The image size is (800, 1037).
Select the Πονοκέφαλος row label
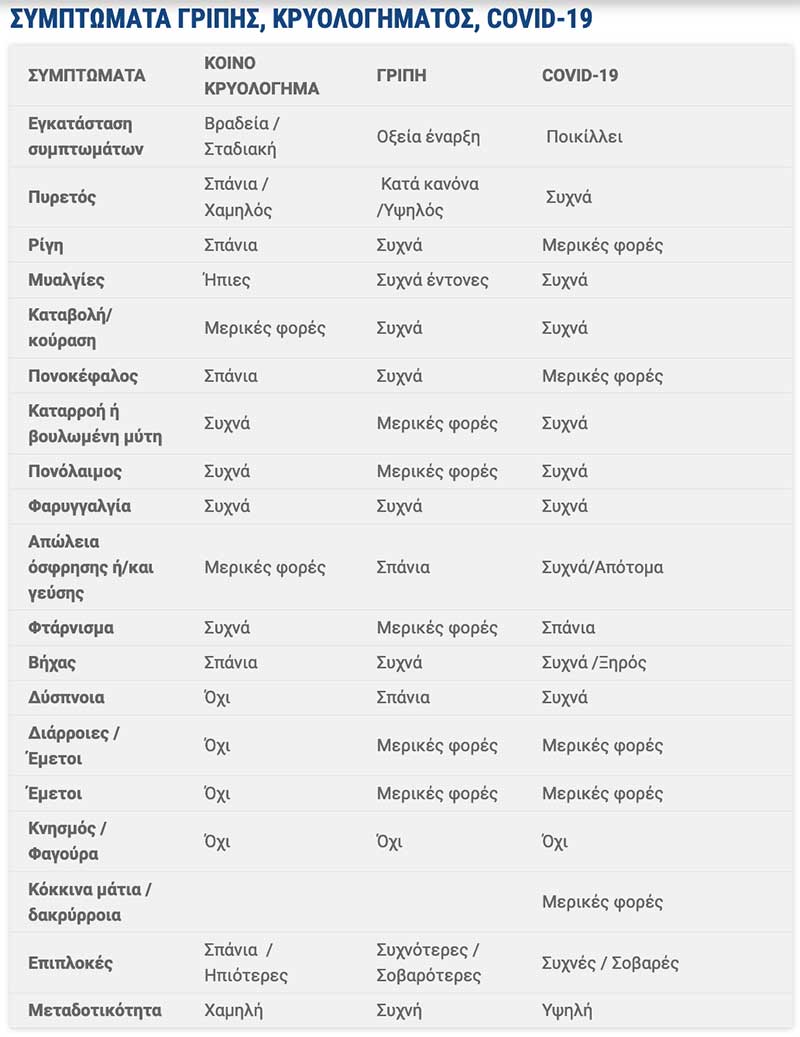point(83,376)
